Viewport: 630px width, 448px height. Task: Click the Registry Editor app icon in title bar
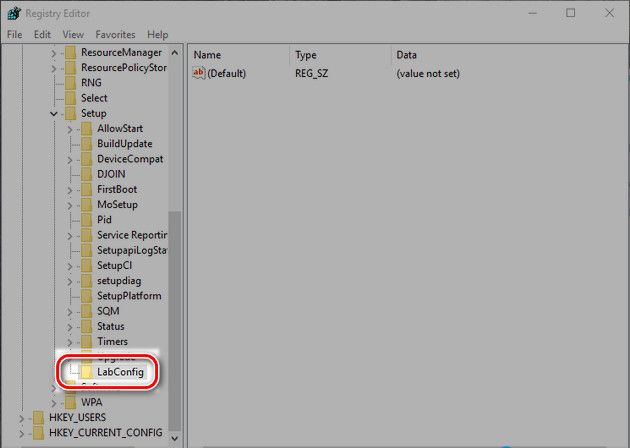pyautogui.click(x=14, y=13)
